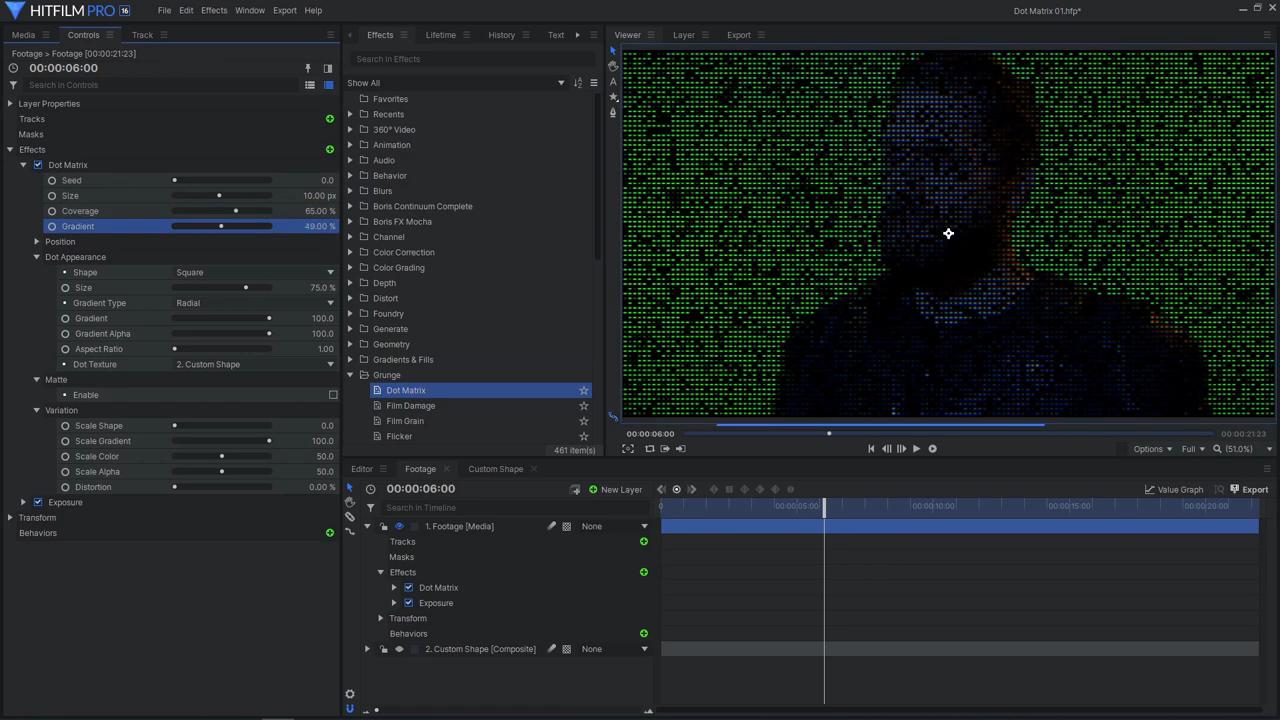Open Gradient Type dropdown set to Radial

coord(255,303)
